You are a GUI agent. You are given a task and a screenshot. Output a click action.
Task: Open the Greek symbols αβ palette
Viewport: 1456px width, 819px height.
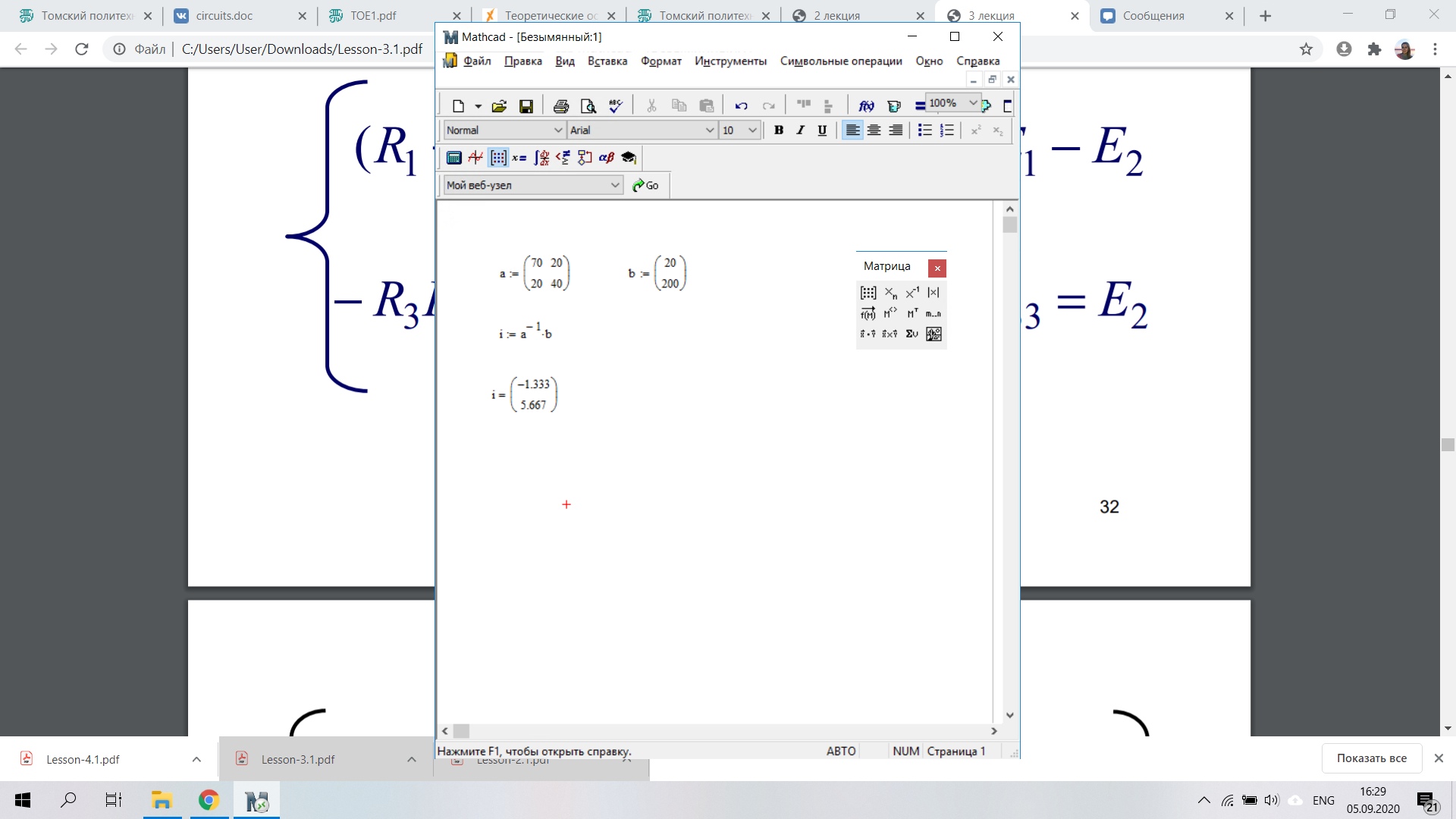click(x=607, y=158)
